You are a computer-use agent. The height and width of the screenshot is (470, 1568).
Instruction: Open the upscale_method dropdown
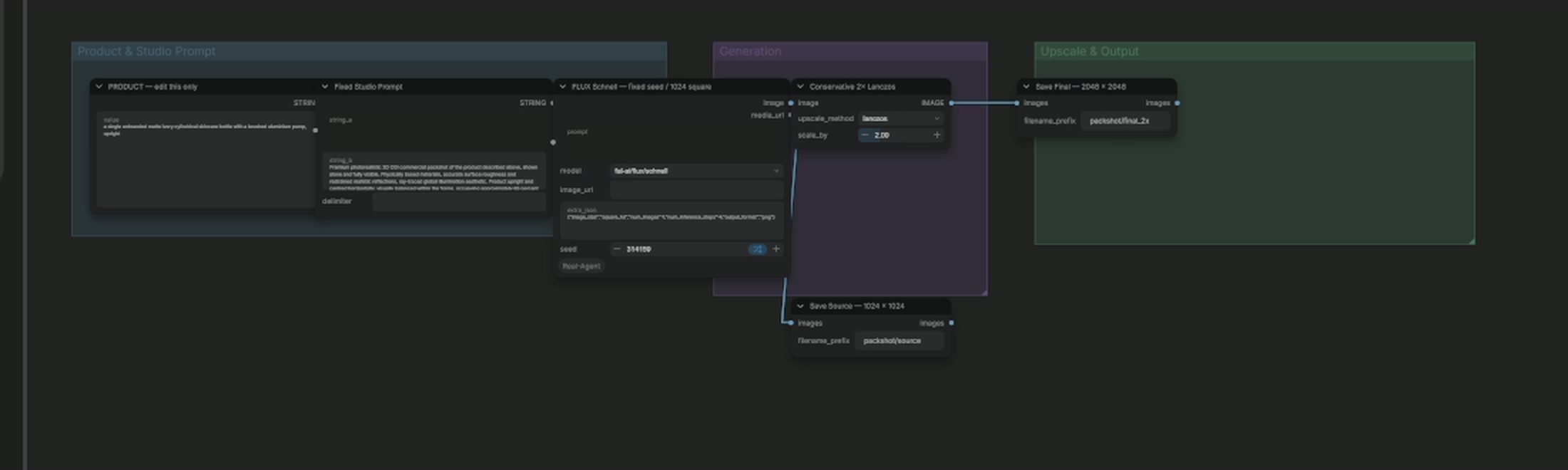point(901,118)
